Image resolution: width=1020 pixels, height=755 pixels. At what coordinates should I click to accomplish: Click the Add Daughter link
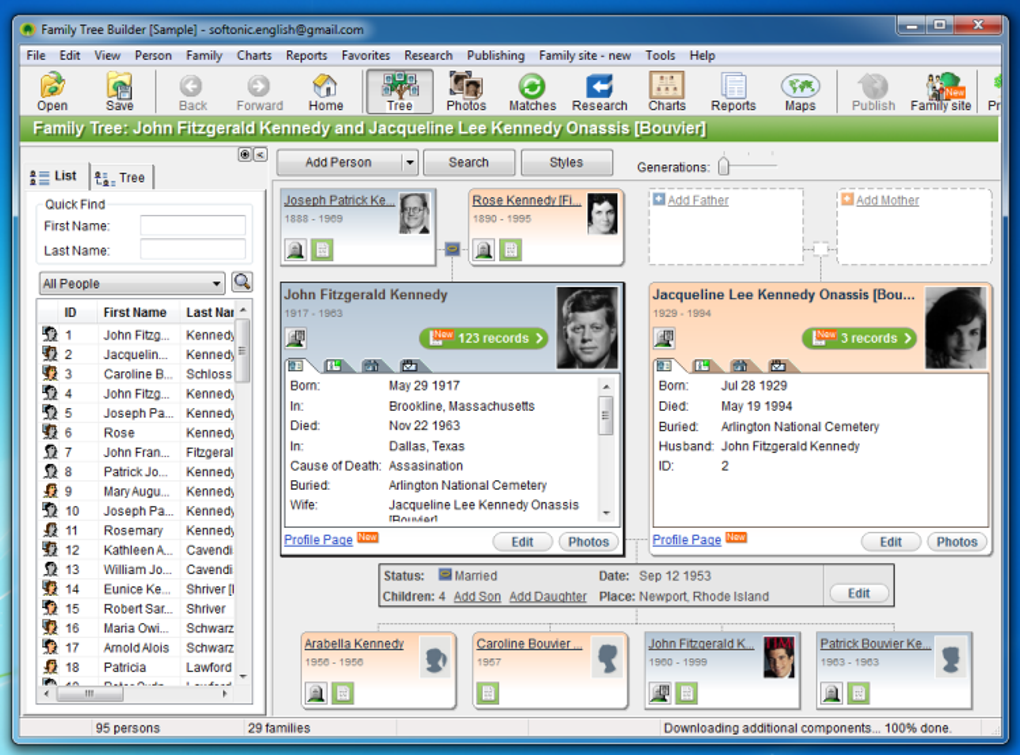click(x=548, y=596)
